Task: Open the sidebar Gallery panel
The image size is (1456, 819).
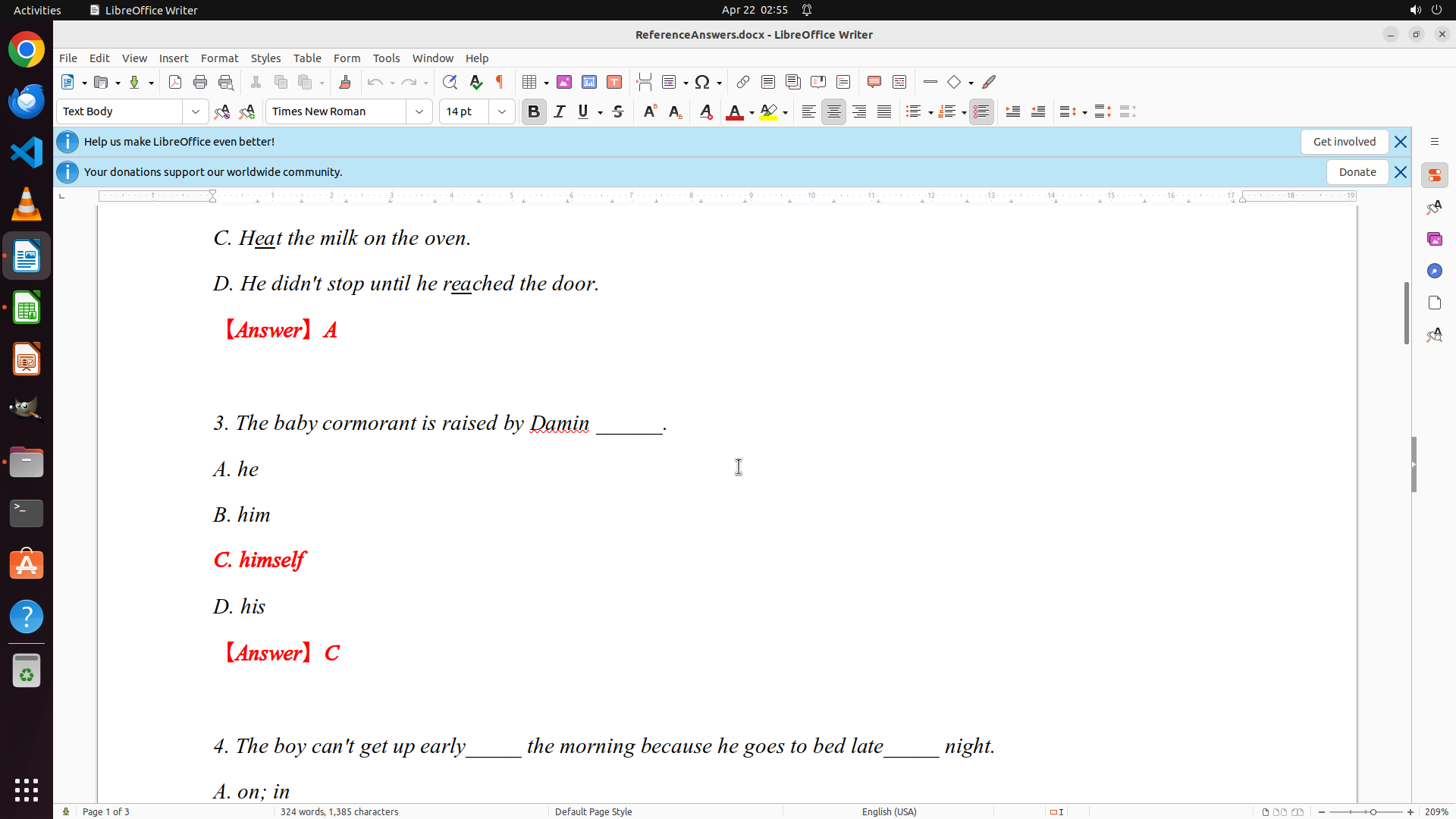Action: (x=1434, y=239)
